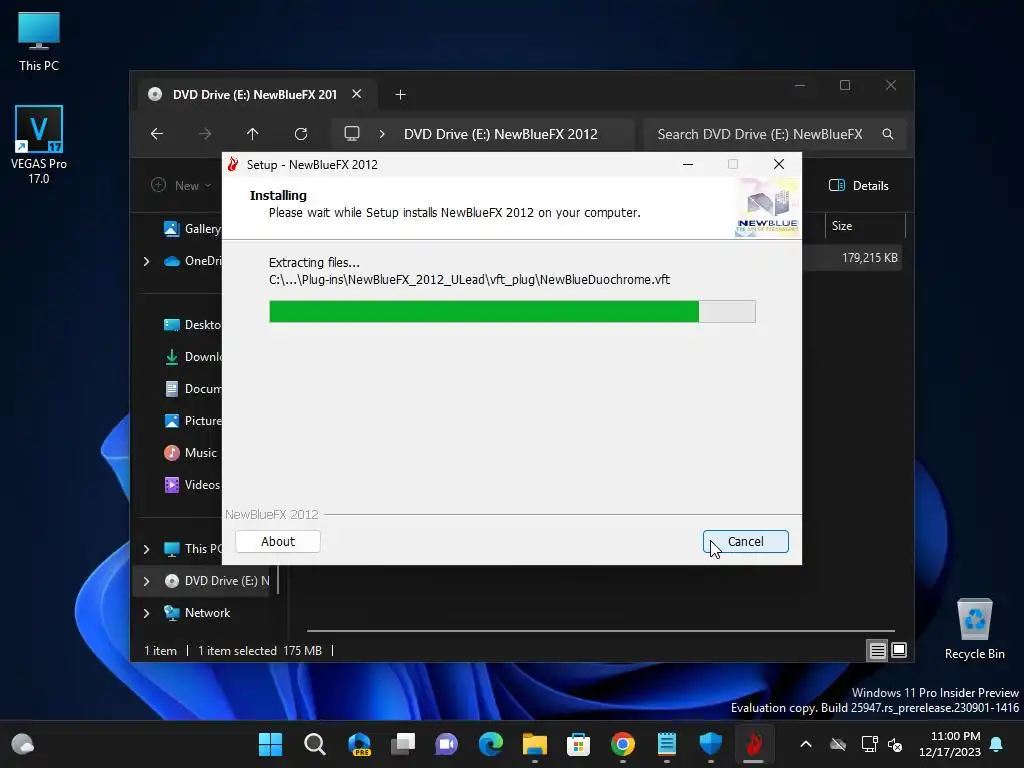Toggle the Details pane in Explorer
The image size is (1024, 768).
coord(859,185)
